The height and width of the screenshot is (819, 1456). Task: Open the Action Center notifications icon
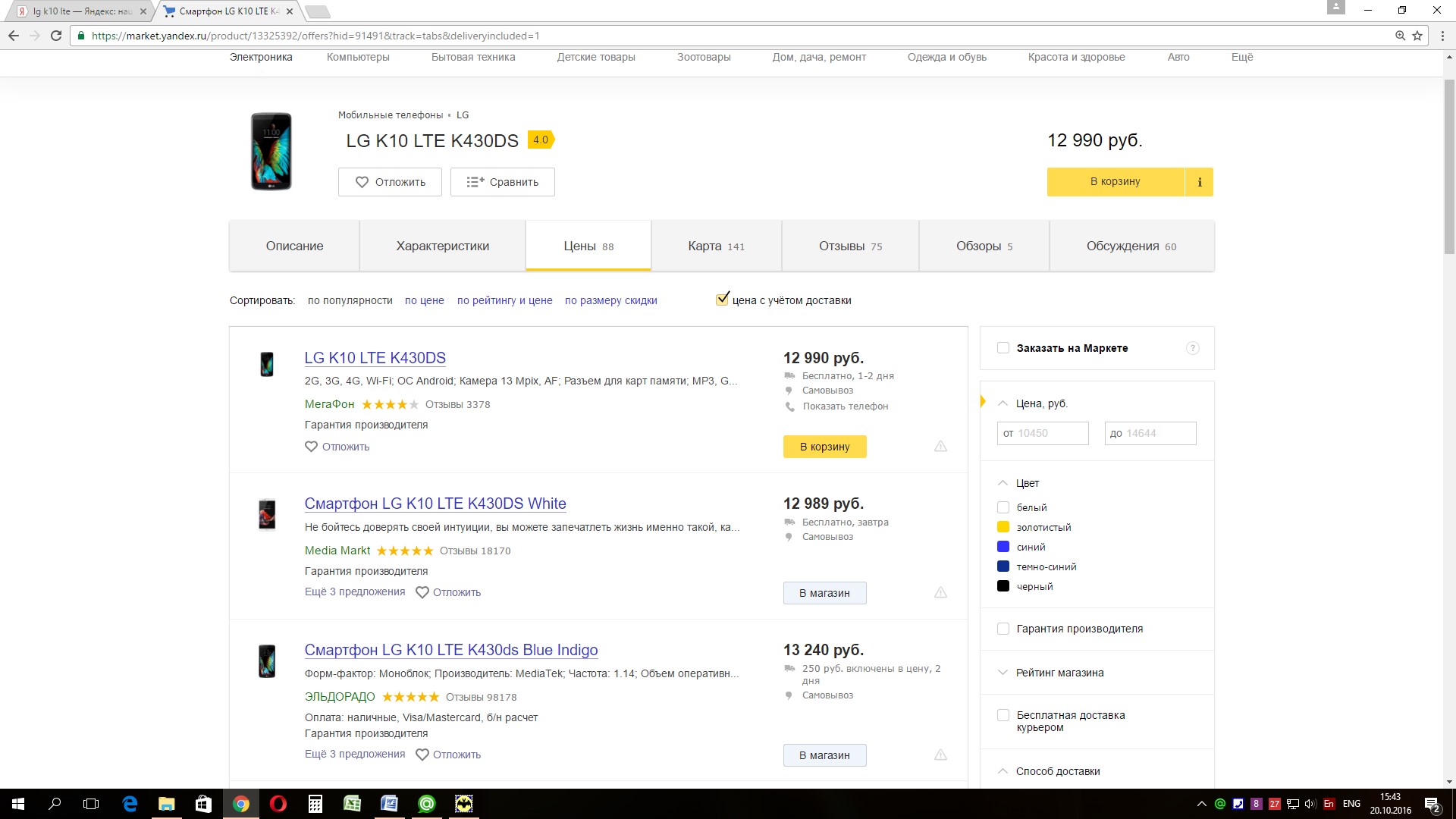point(1432,805)
